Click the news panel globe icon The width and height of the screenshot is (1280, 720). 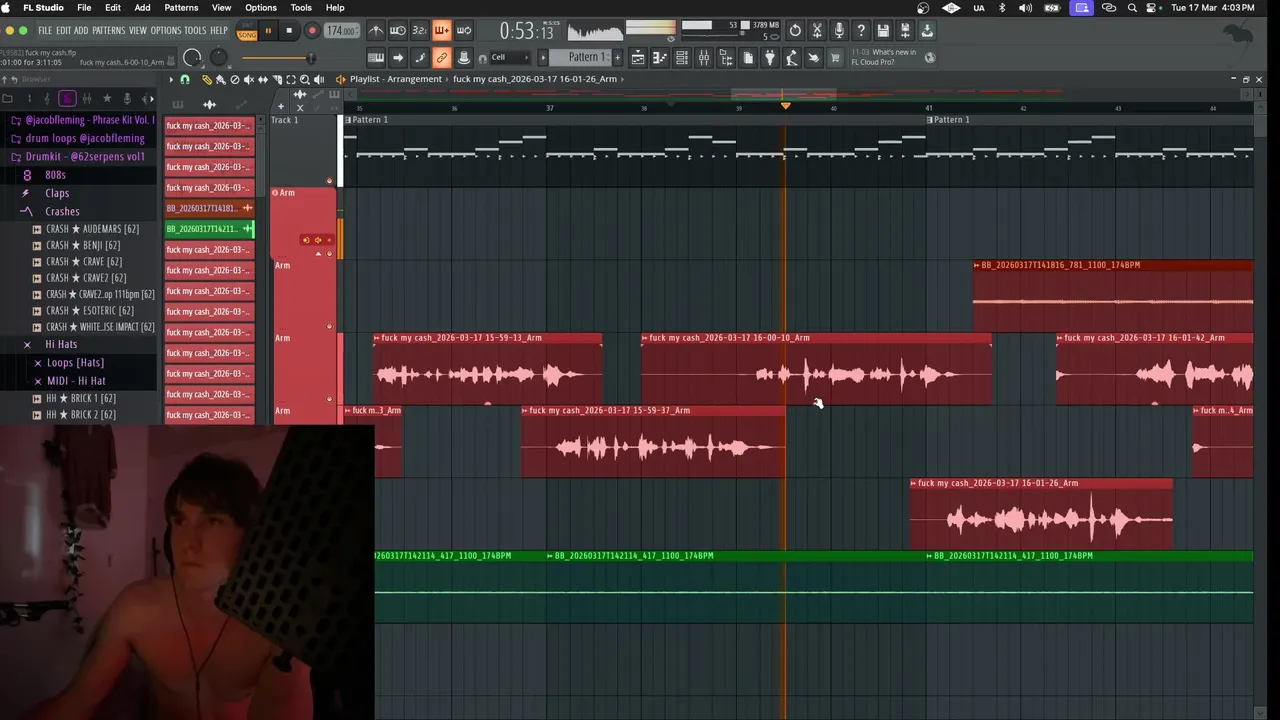click(930, 58)
